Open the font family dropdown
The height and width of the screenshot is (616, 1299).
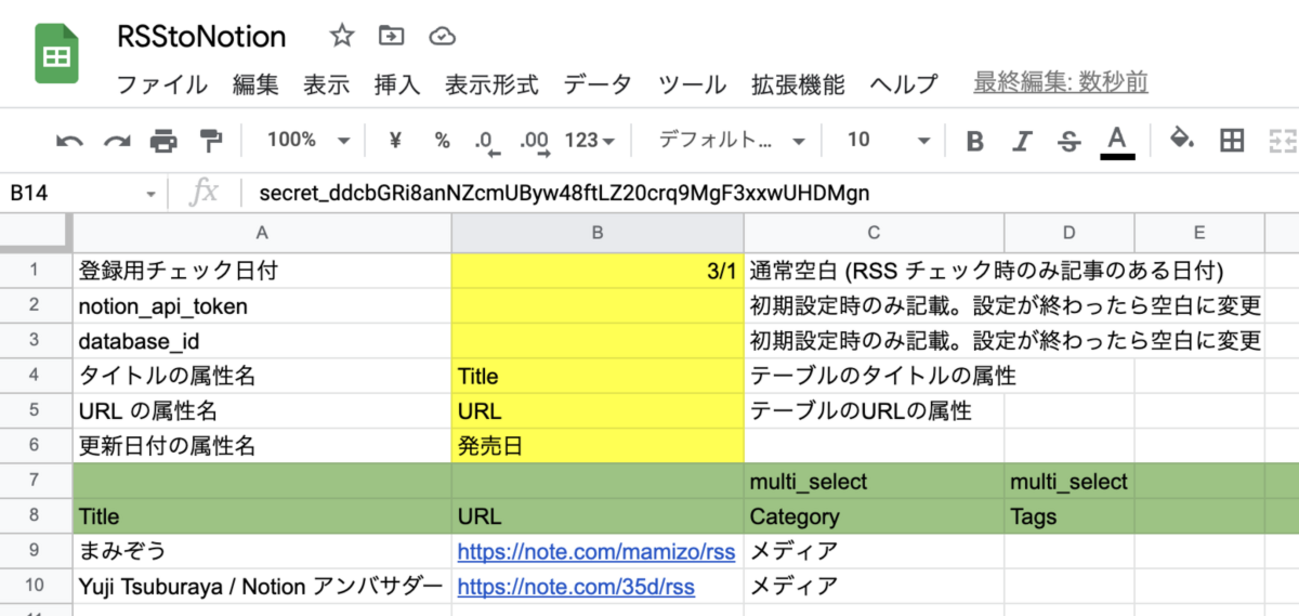click(731, 140)
